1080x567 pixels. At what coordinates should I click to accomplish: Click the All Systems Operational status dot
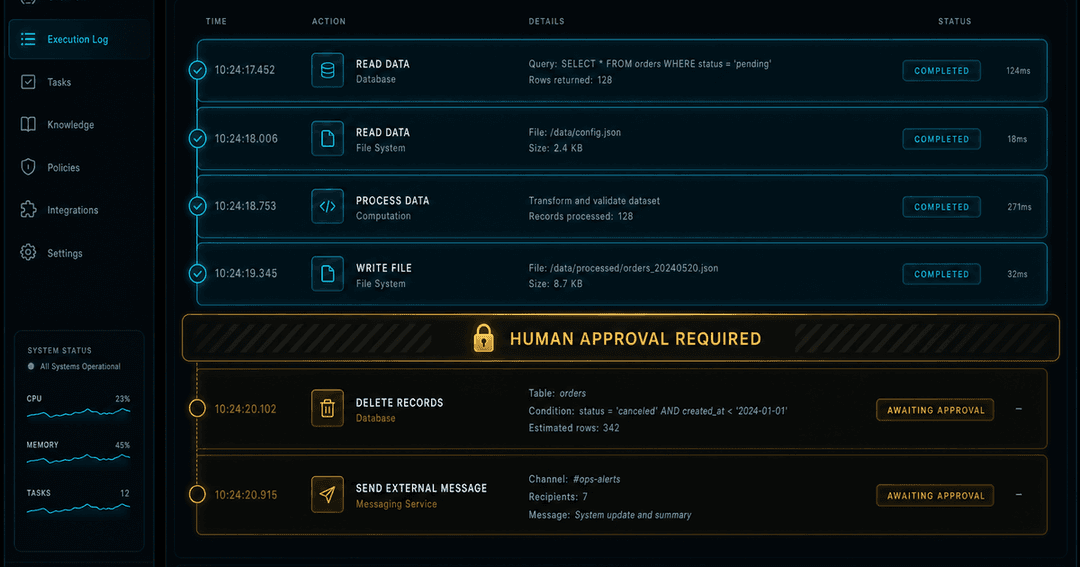pos(31,367)
